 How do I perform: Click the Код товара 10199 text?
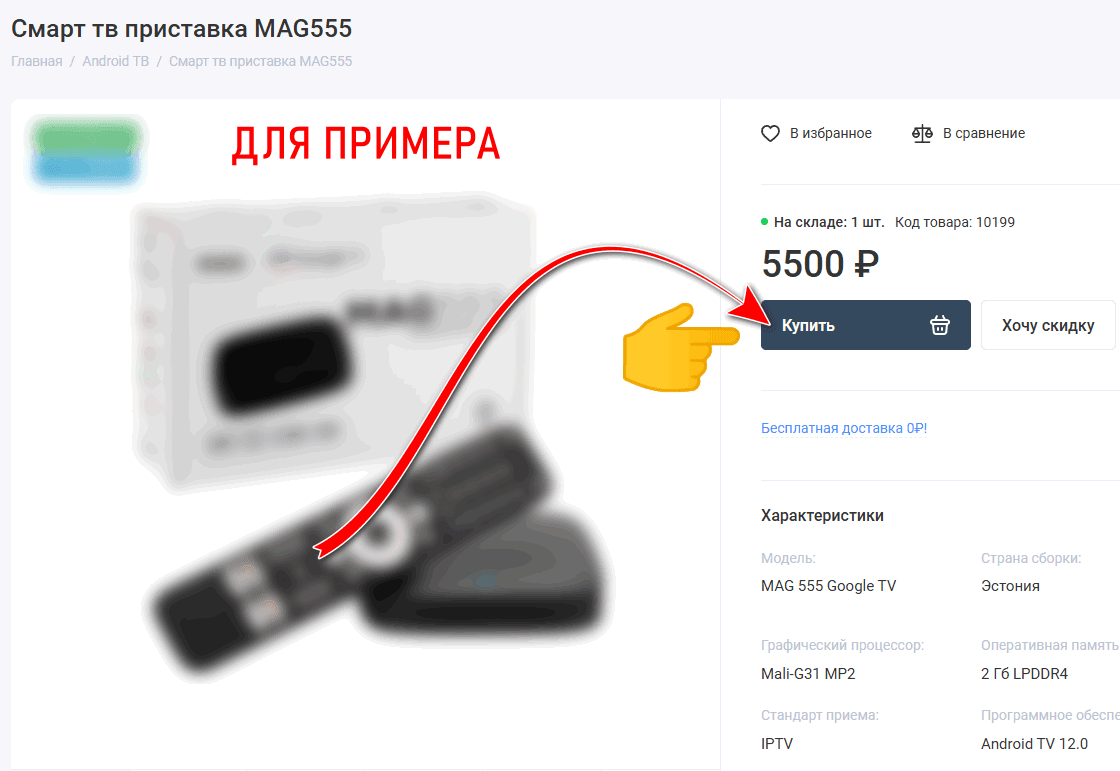[x=954, y=222]
